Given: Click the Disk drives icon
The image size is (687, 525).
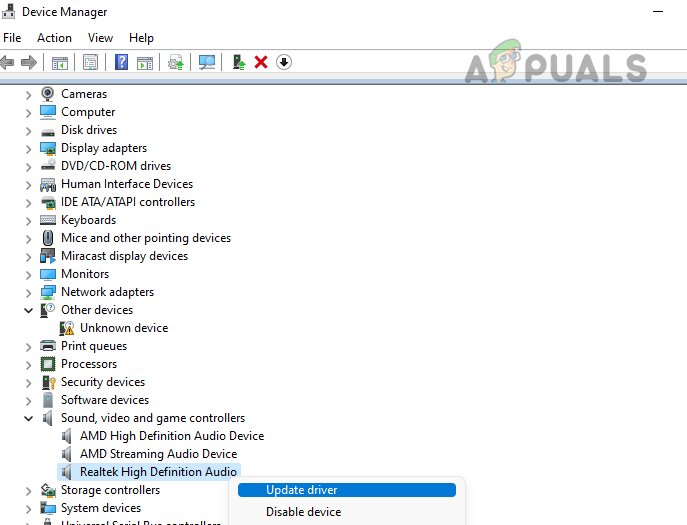Looking at the screenshot, I should (48, 131).
